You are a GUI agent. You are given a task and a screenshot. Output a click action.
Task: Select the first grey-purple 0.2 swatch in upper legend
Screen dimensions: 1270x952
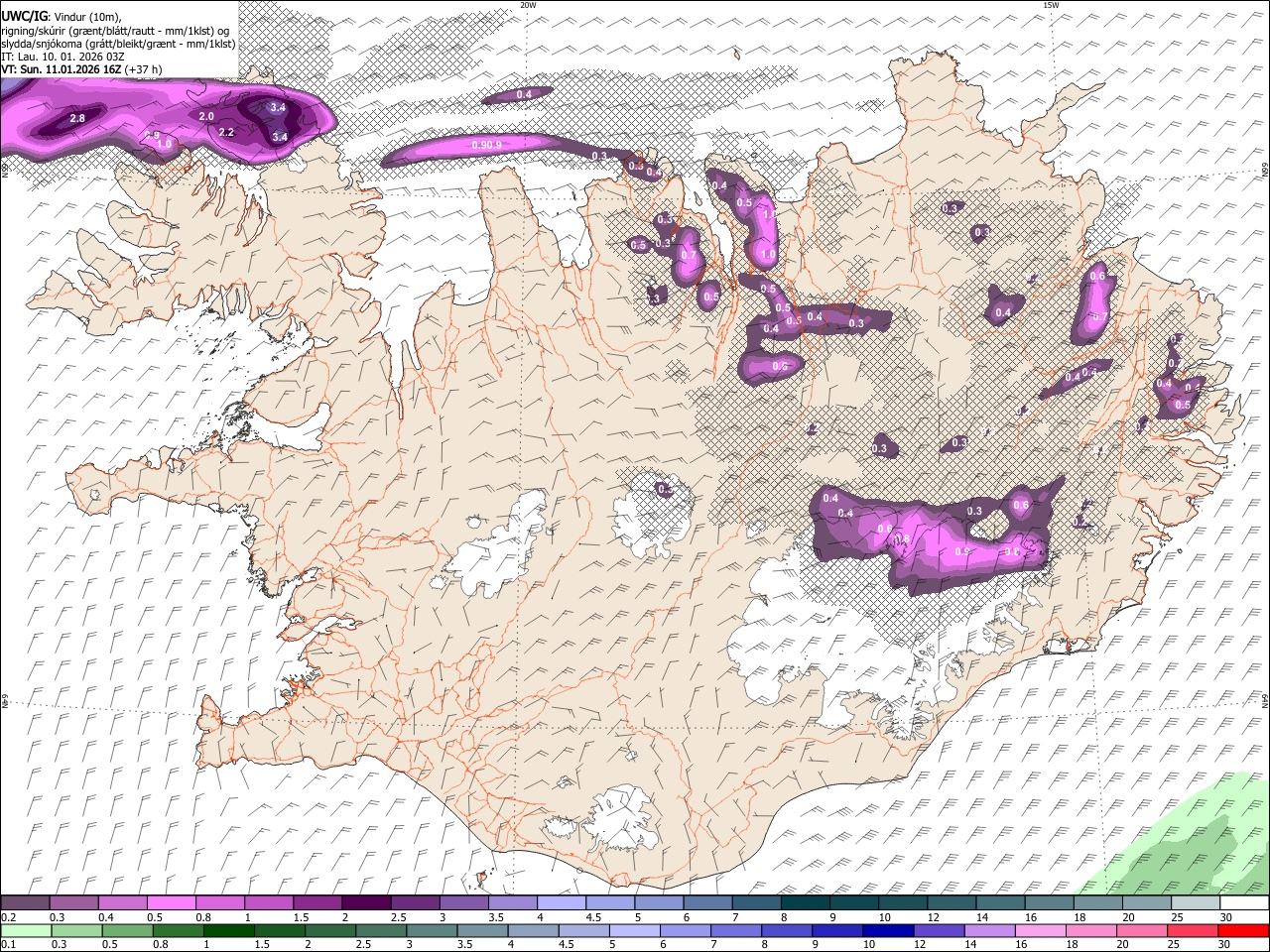point(25,903)
